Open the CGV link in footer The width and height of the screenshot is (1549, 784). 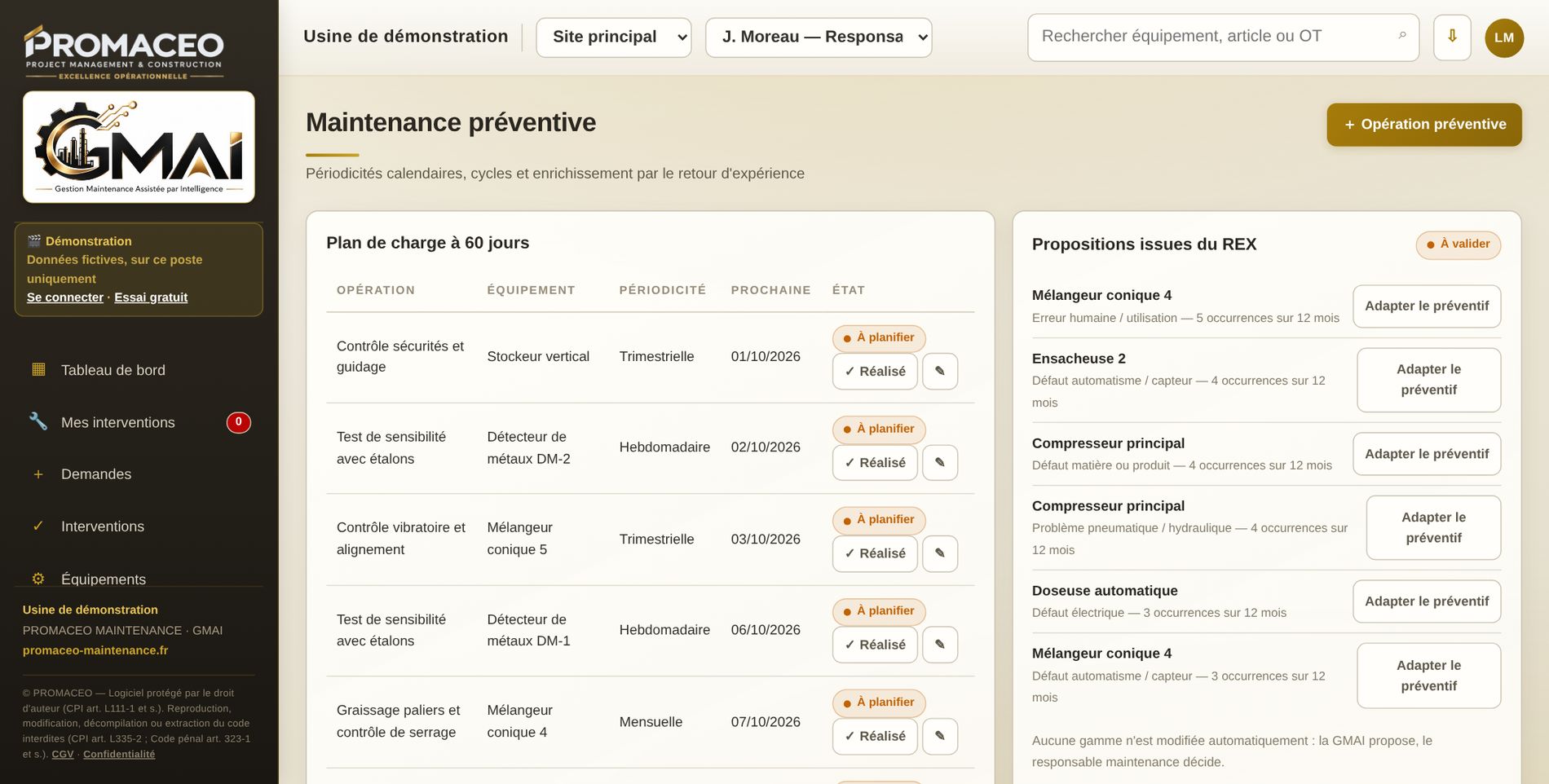coord(63,755)
